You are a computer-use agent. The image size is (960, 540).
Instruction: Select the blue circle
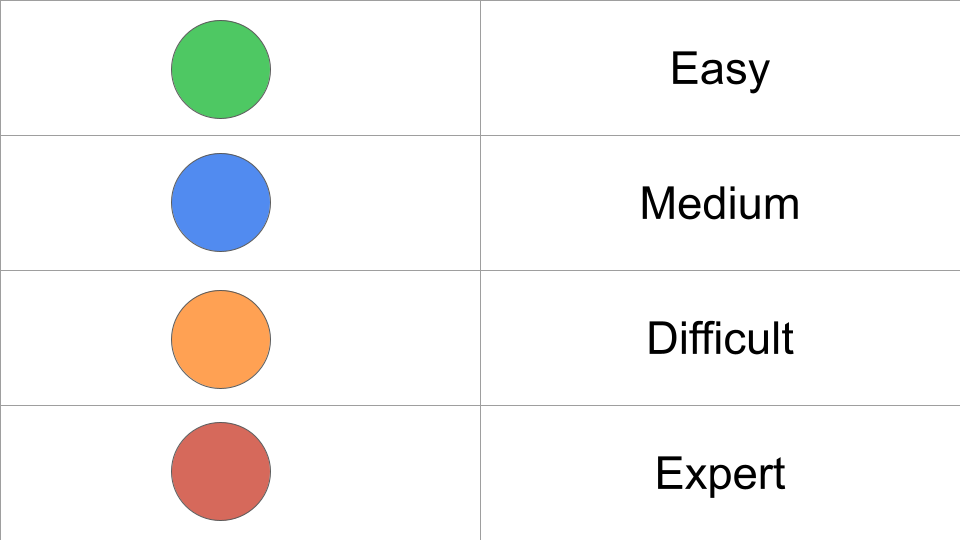tap(221, 203)
